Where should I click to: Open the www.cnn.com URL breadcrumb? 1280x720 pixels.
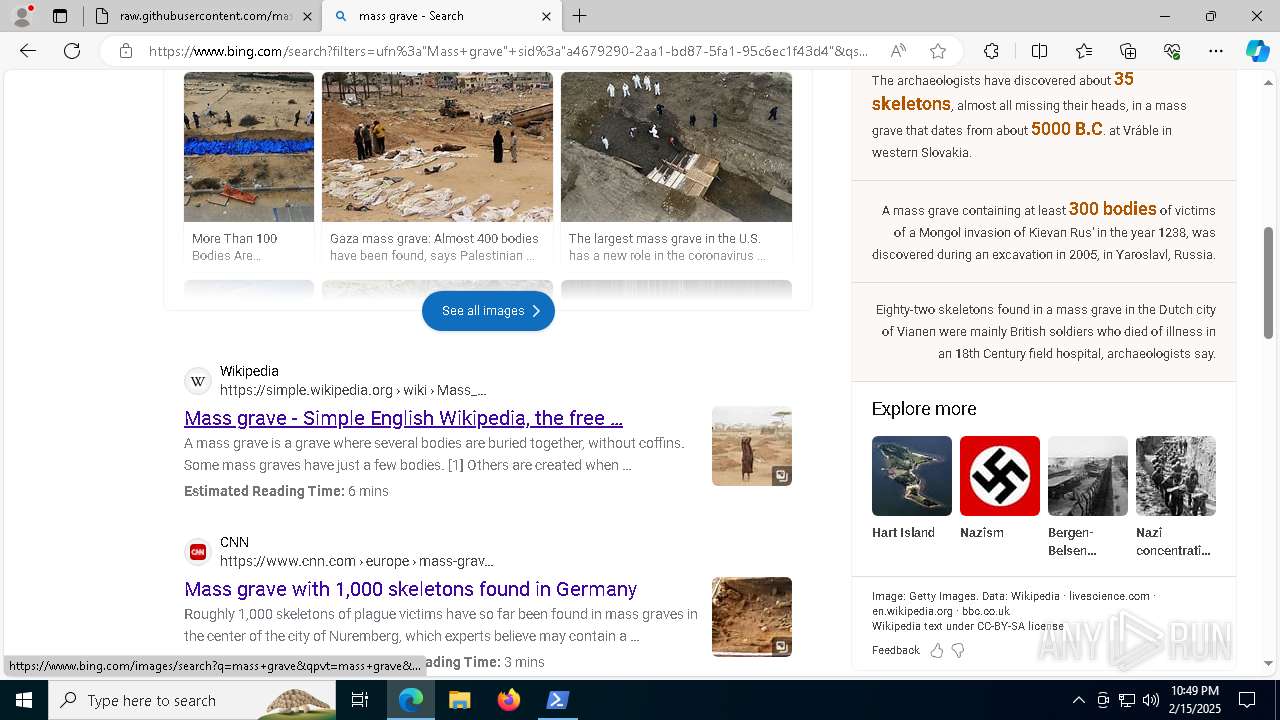(x=356, y=561)
